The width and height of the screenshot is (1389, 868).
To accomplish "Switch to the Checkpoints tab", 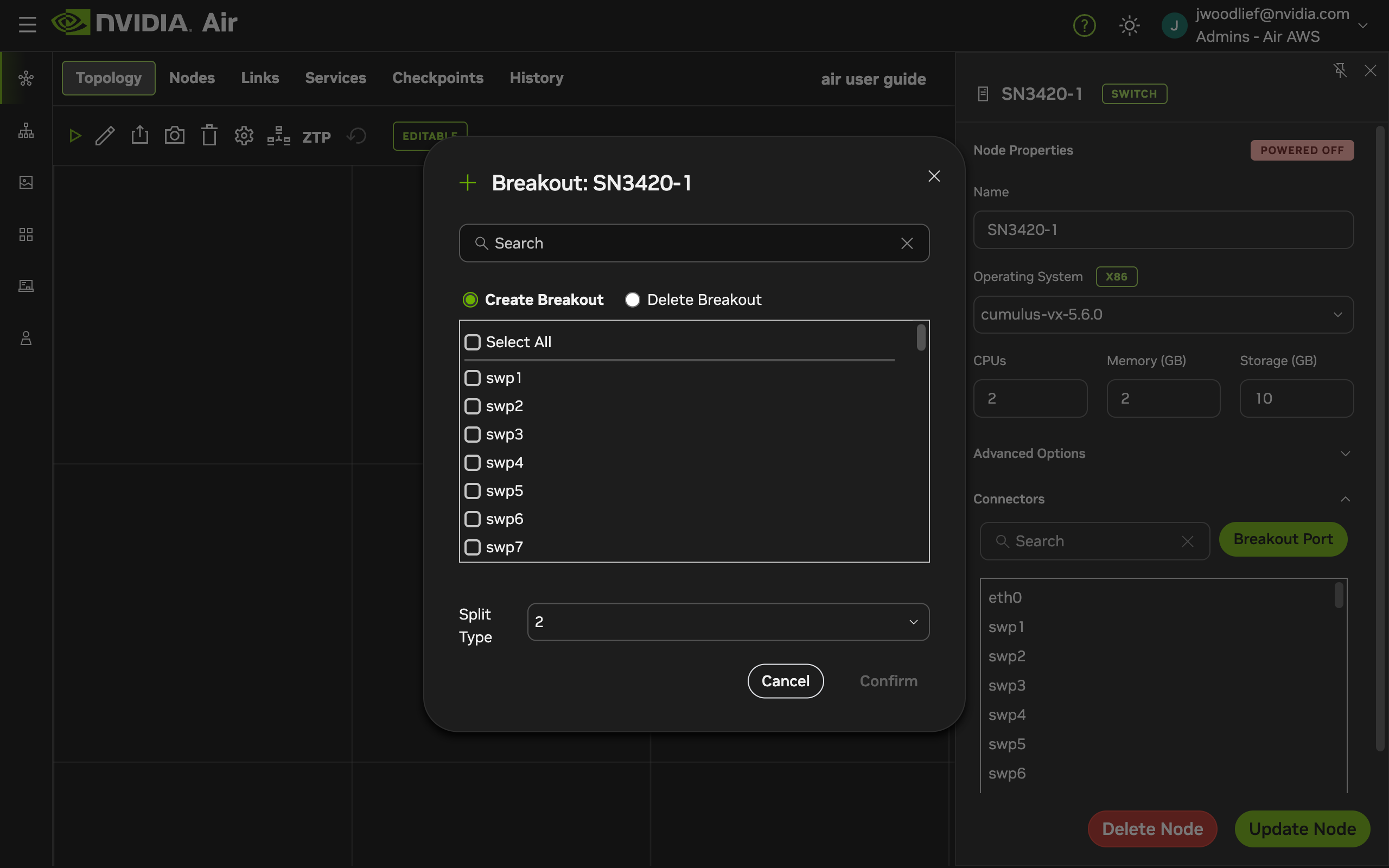I will [437, 78].
